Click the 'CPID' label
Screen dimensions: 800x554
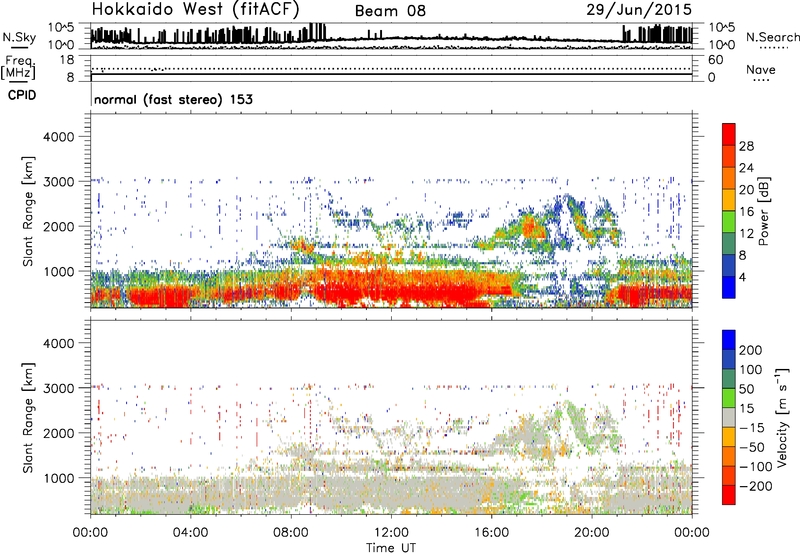[x=22, y=95]
